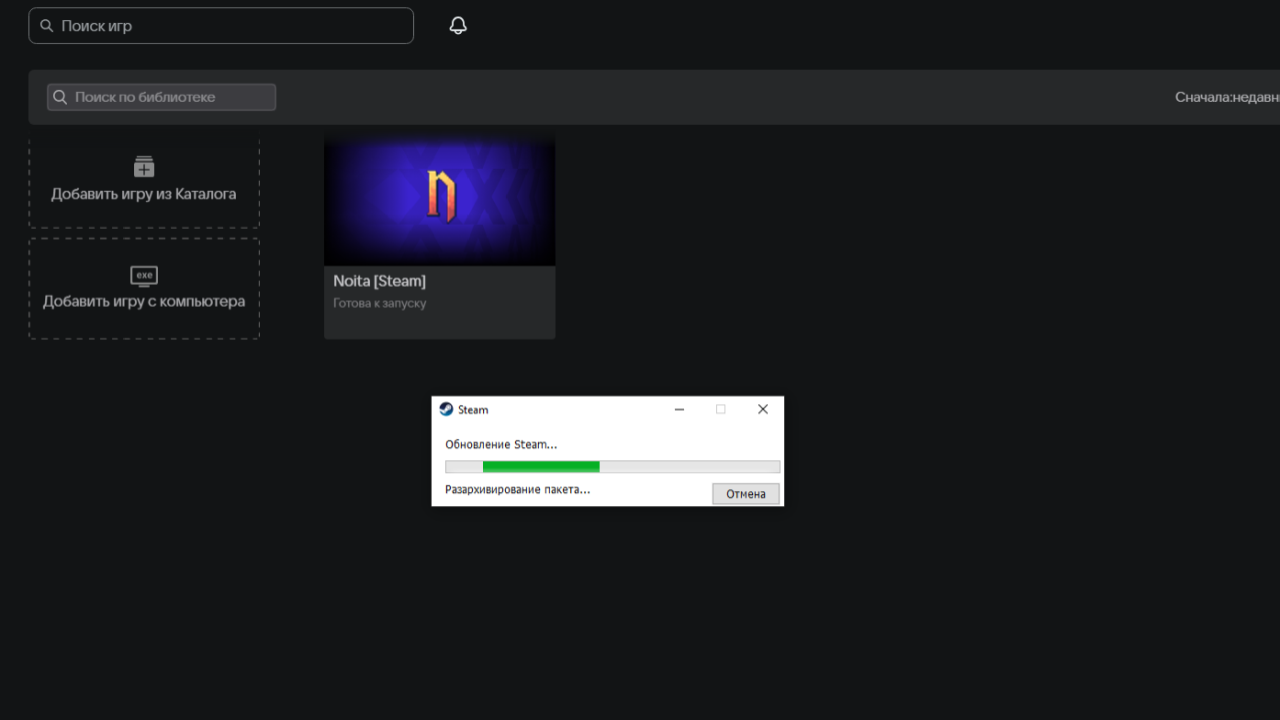Click the Готова к запуску status text
Image resolution: width=1280 pixels, height=720 pixels.
[380, 303]
